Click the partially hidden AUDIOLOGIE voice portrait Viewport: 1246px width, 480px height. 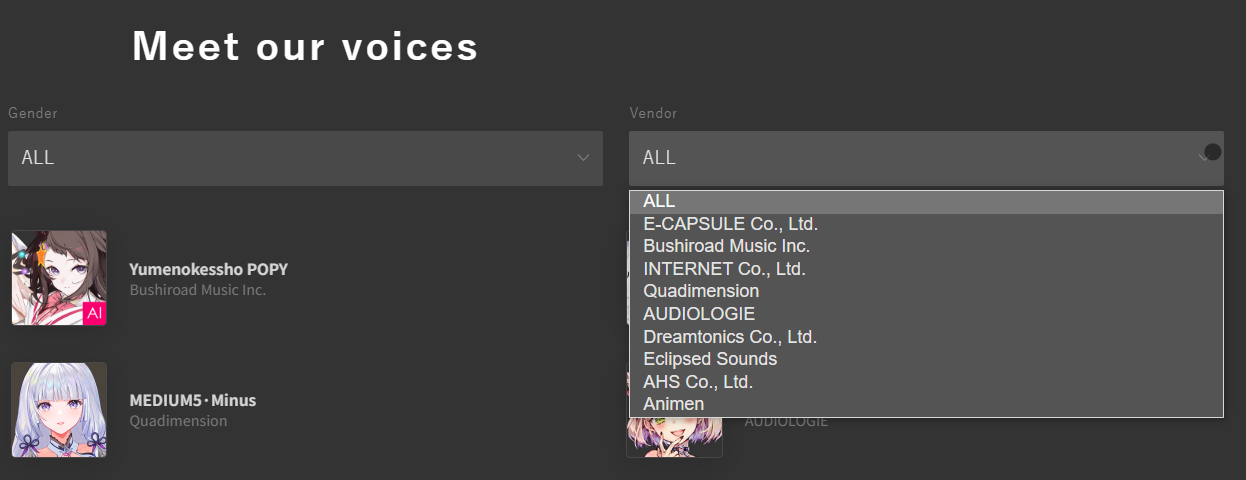pyautogui.click(x=674, y=438)
